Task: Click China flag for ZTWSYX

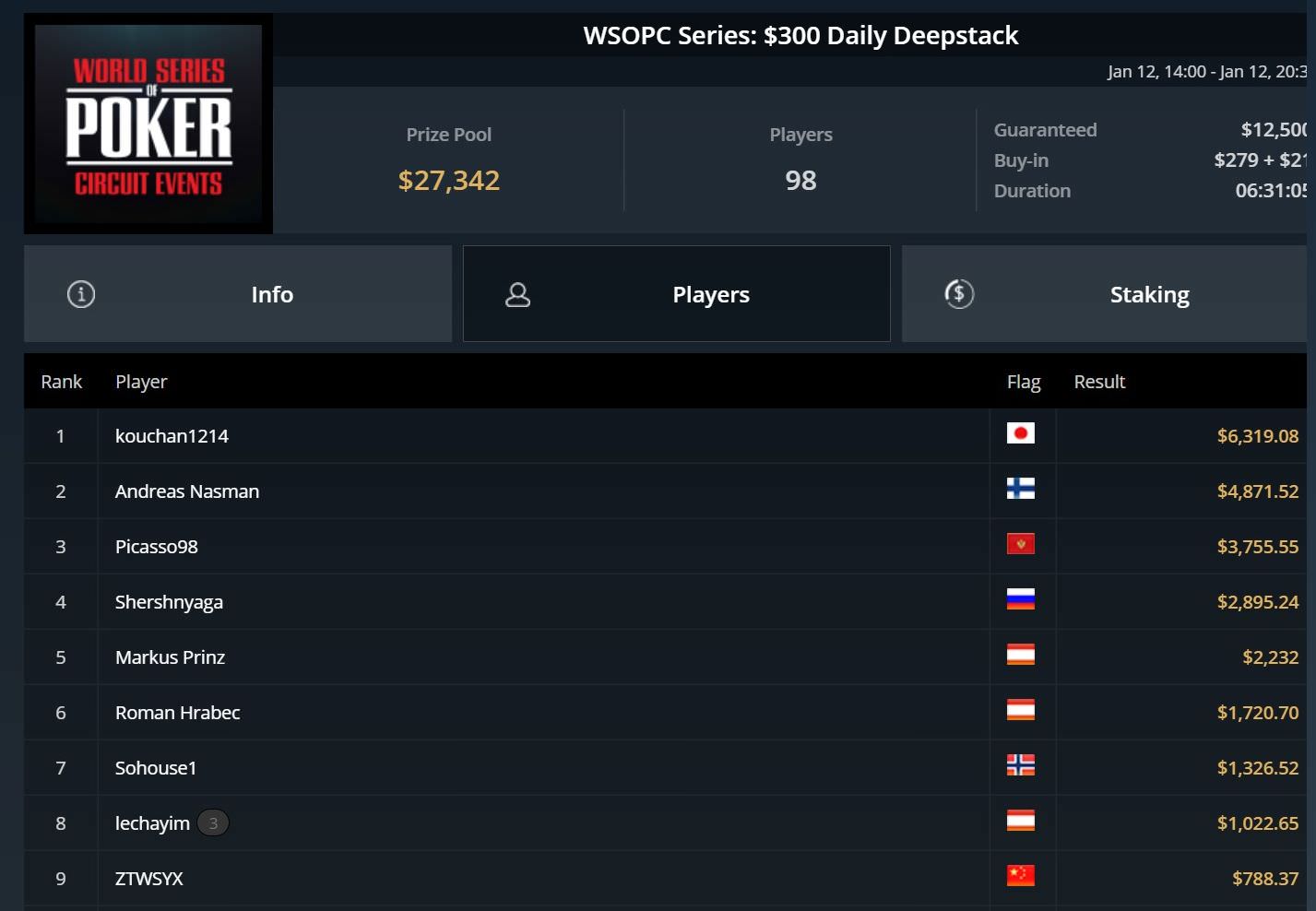Action: click(x=1021, y=876)
